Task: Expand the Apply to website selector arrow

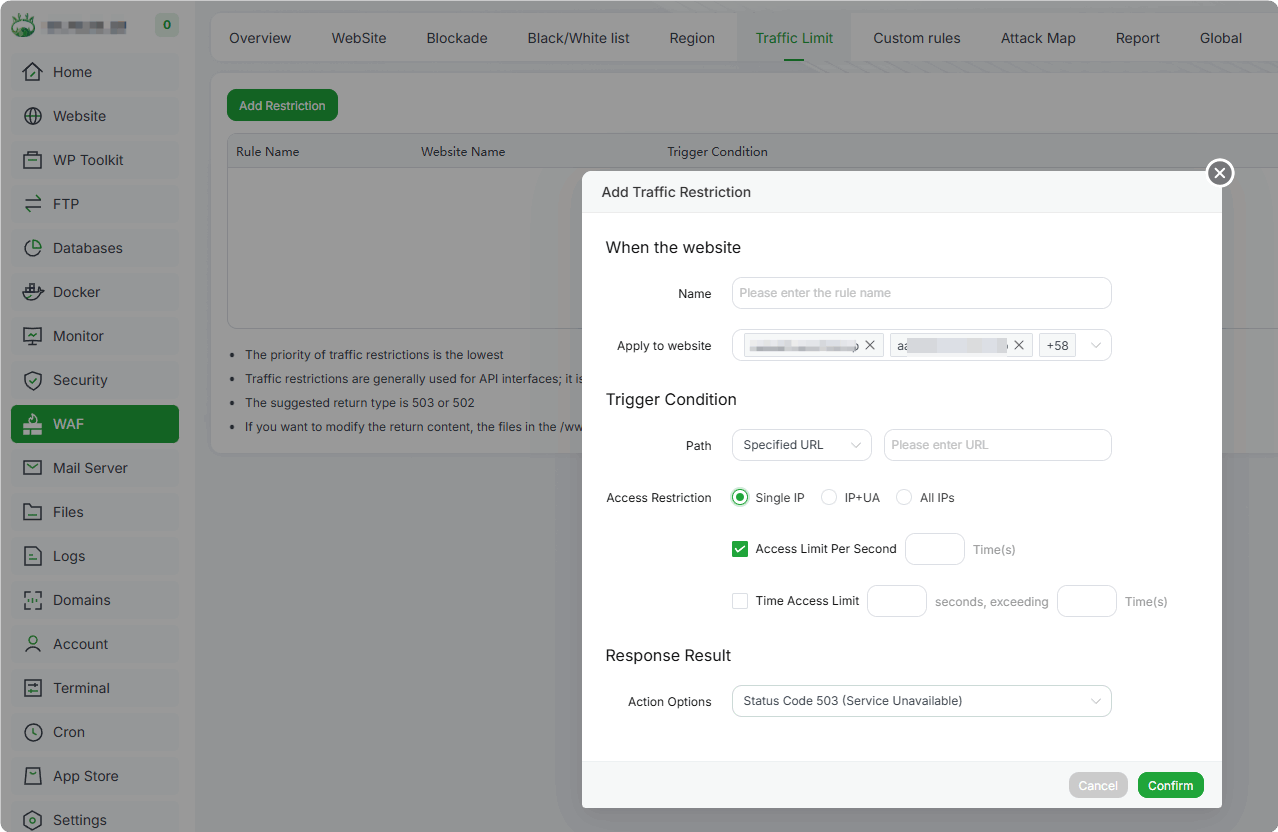Action: [1096, 345]
